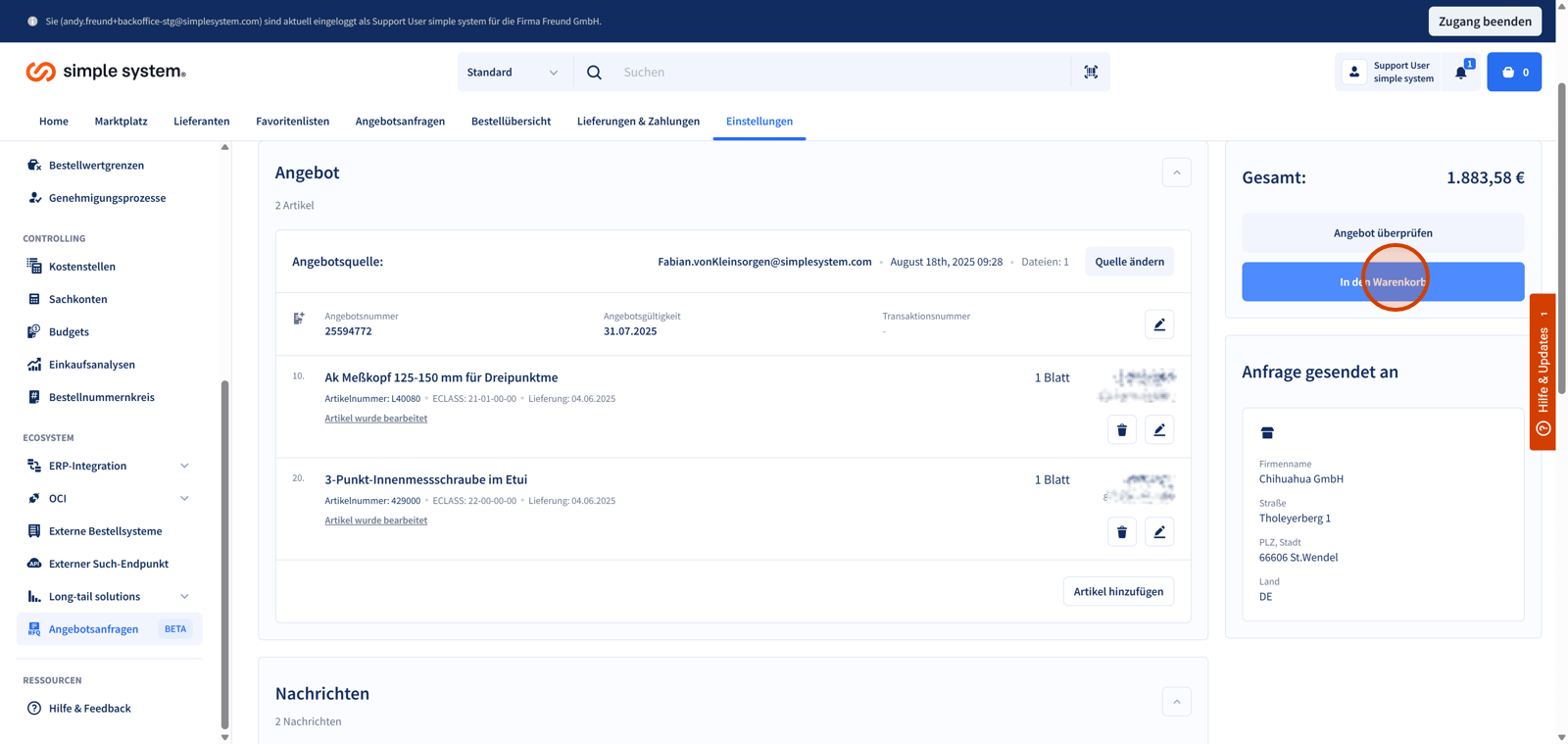The height and width of the screenshot is (744, 1568).
Task: Switch to the Bestellübersicht tab
Action: pos(511,122)
